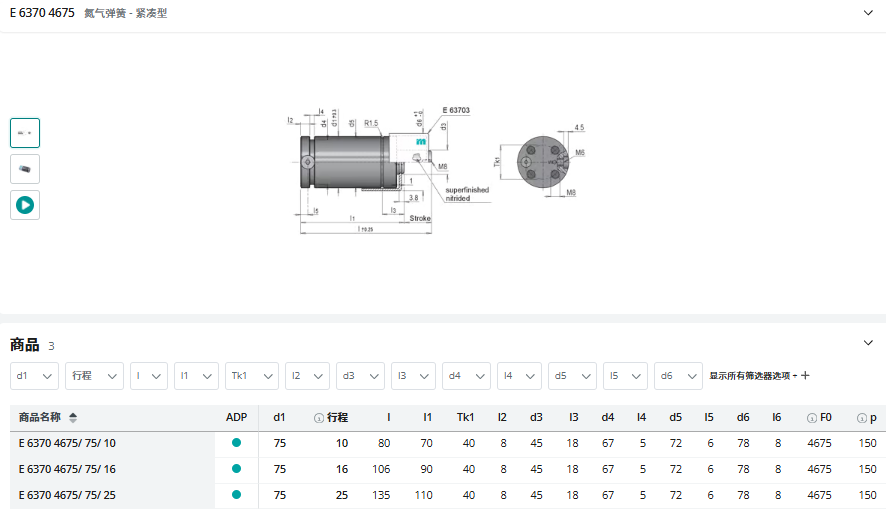Open product E 6370 4675/ 75/ 10

[67, 443]
